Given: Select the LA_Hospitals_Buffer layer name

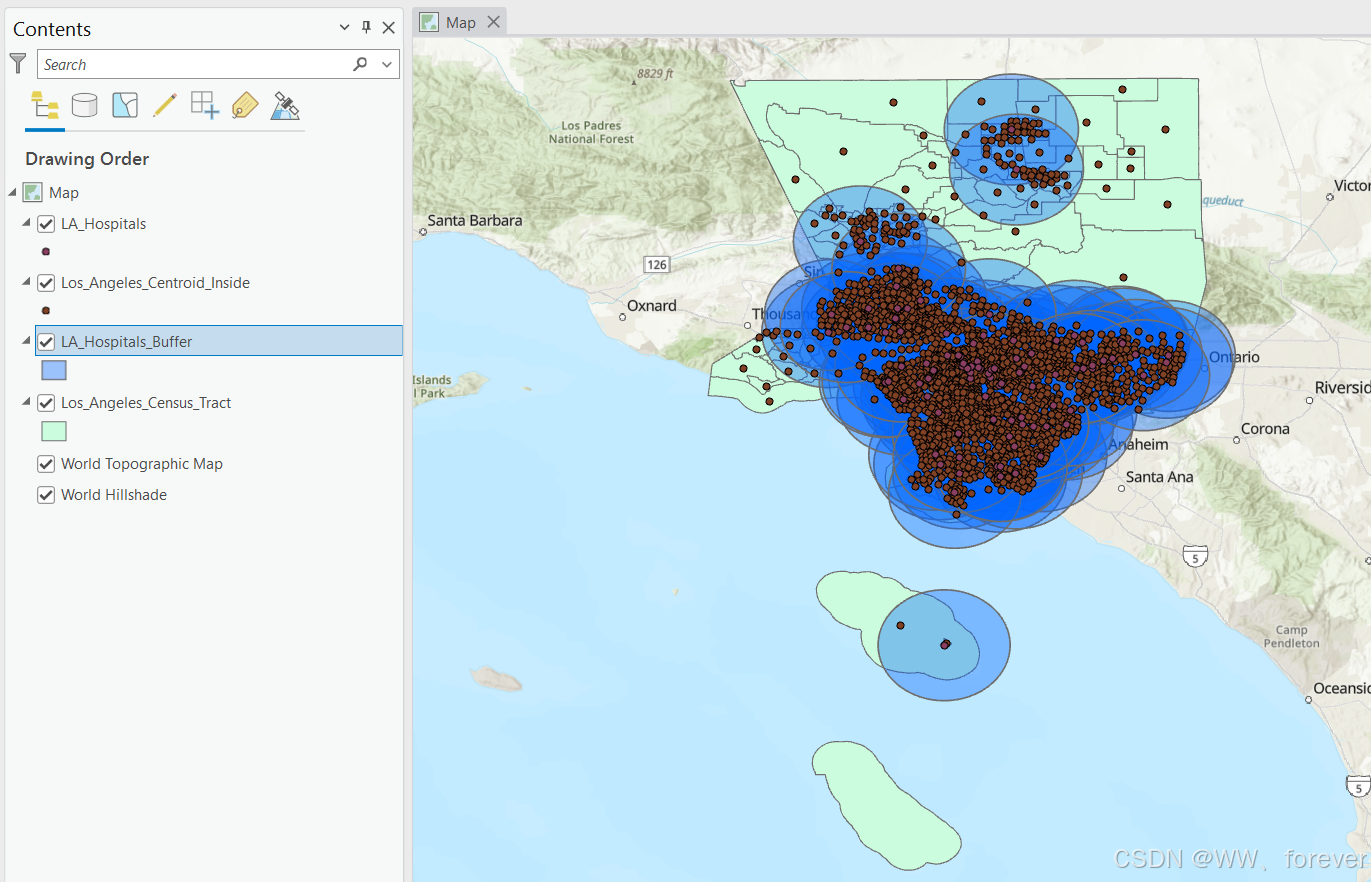Looking at the screenshot, I should point(128,341).
